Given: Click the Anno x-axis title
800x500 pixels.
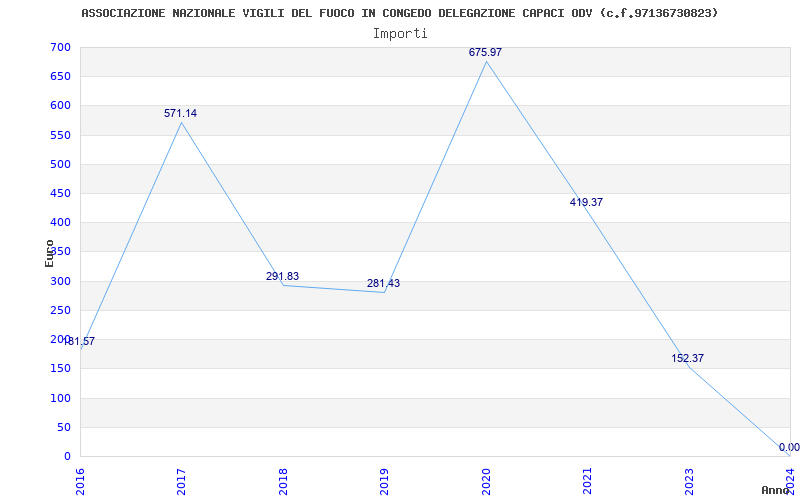Looking at the screenshot, I should [x=776, y=490].
